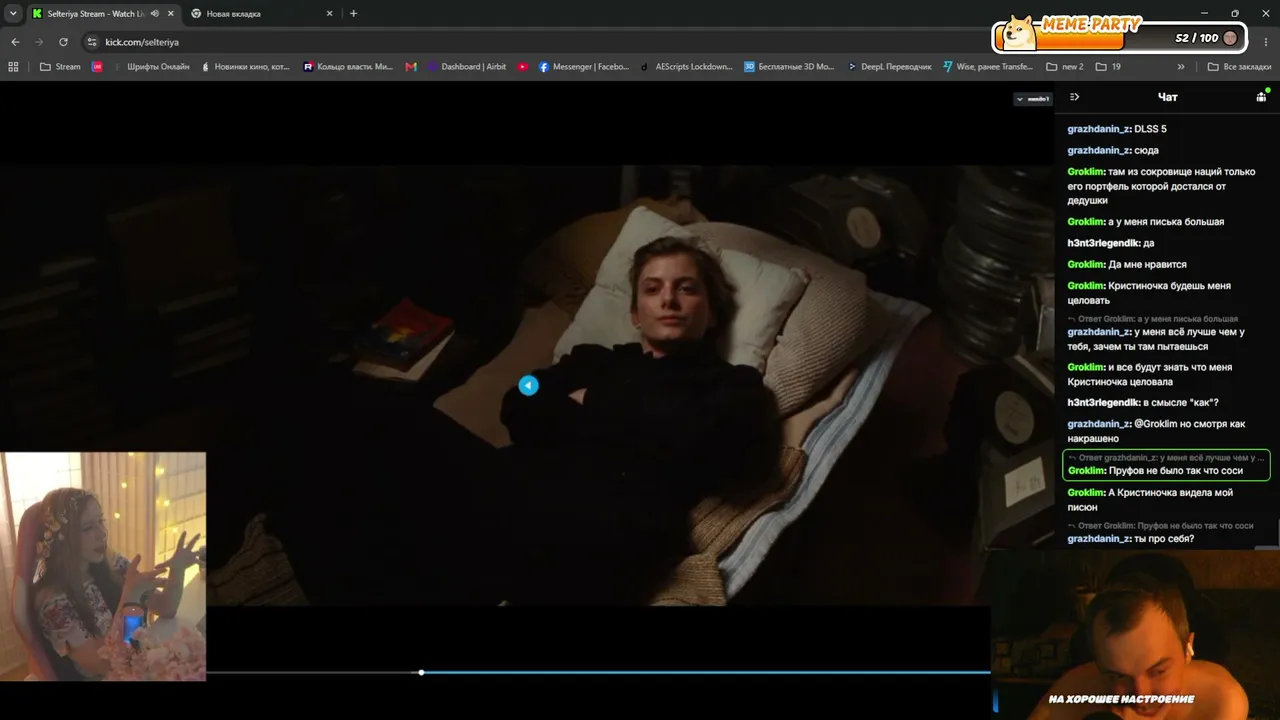This screenshot has width=1280, height=720.
Task: Open grazhdanin_z's profile from the DLSS 5 message
Action: (x=1098, y=129)
